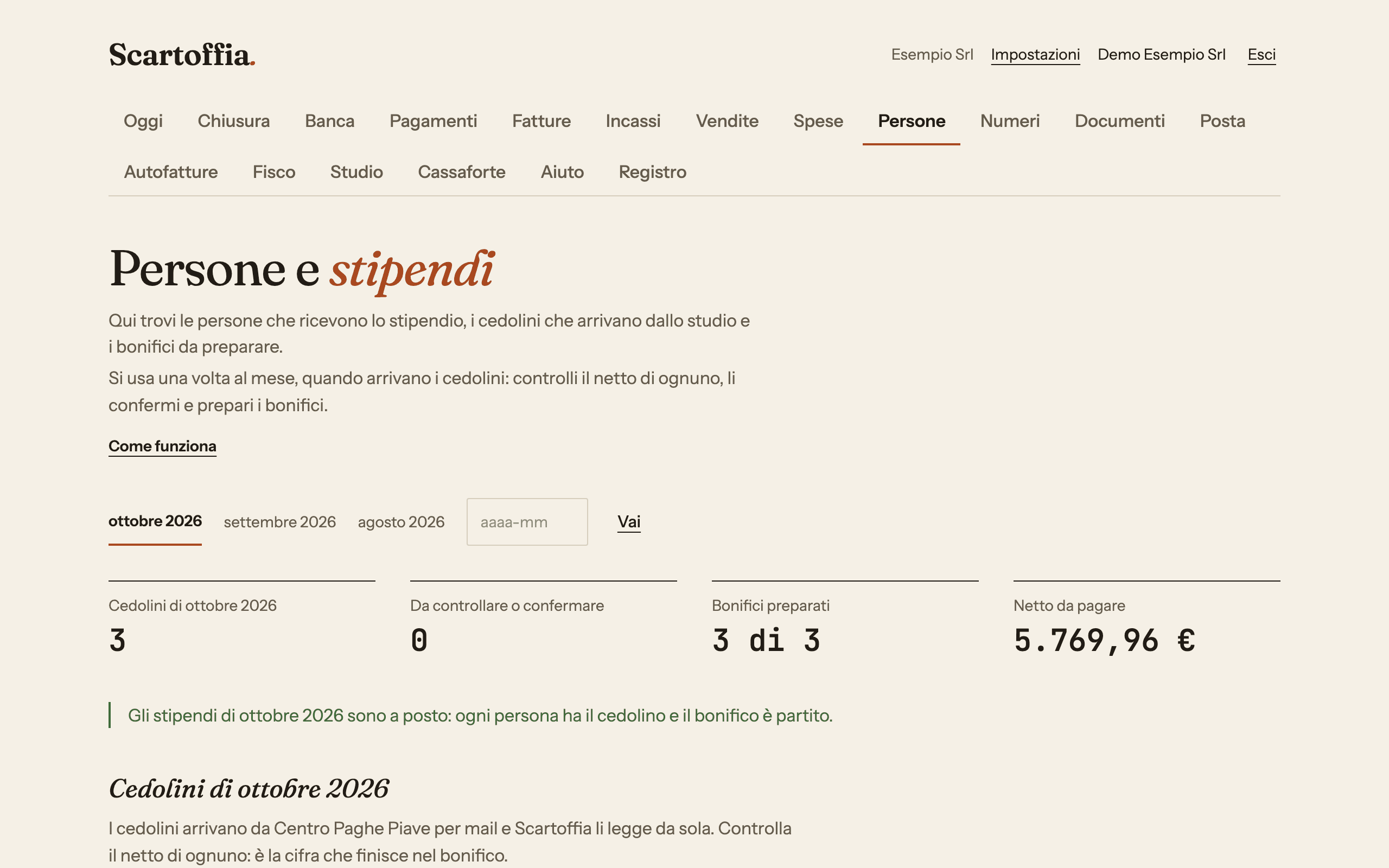Focus the aaaa-mm month input field
The image size is (1389, 868).
[x=527, y=522]
